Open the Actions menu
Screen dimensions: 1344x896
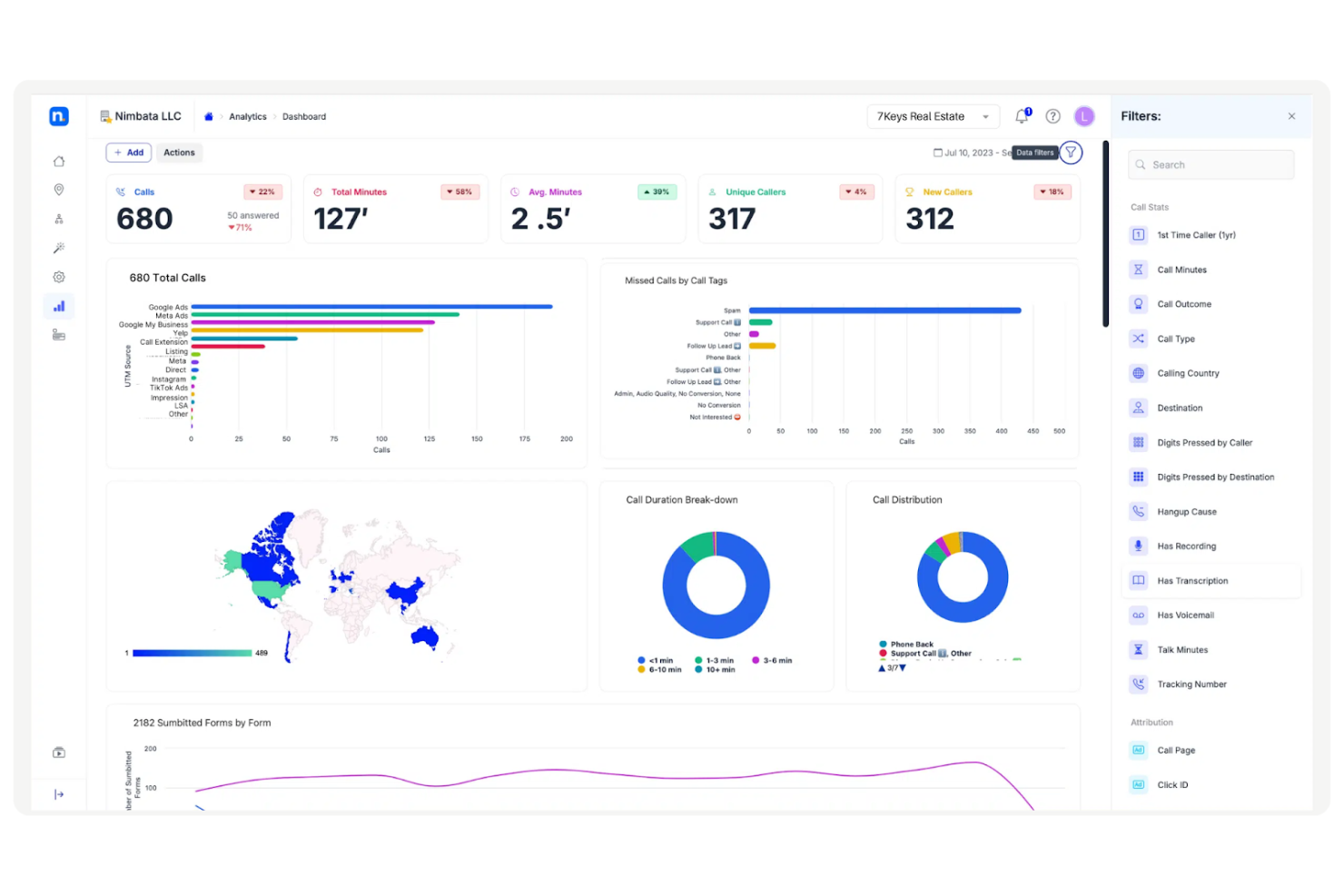[179, 153]
